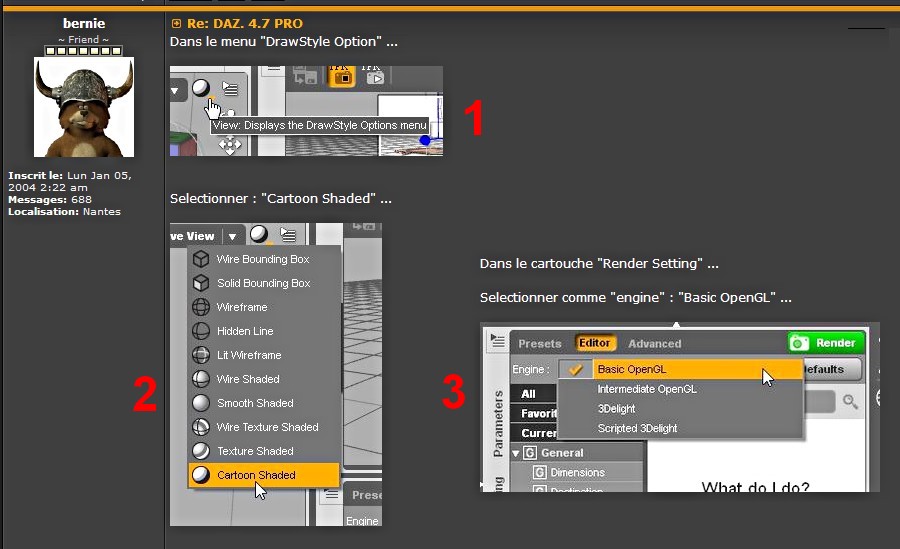This screenshot has height=549, width=900.
Task: Select Wire Bounding Box draw style
Action: tap(265, 260)
